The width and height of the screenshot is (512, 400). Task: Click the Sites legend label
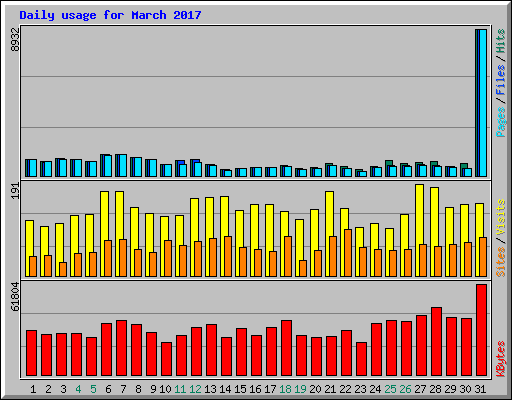(501, 262)
